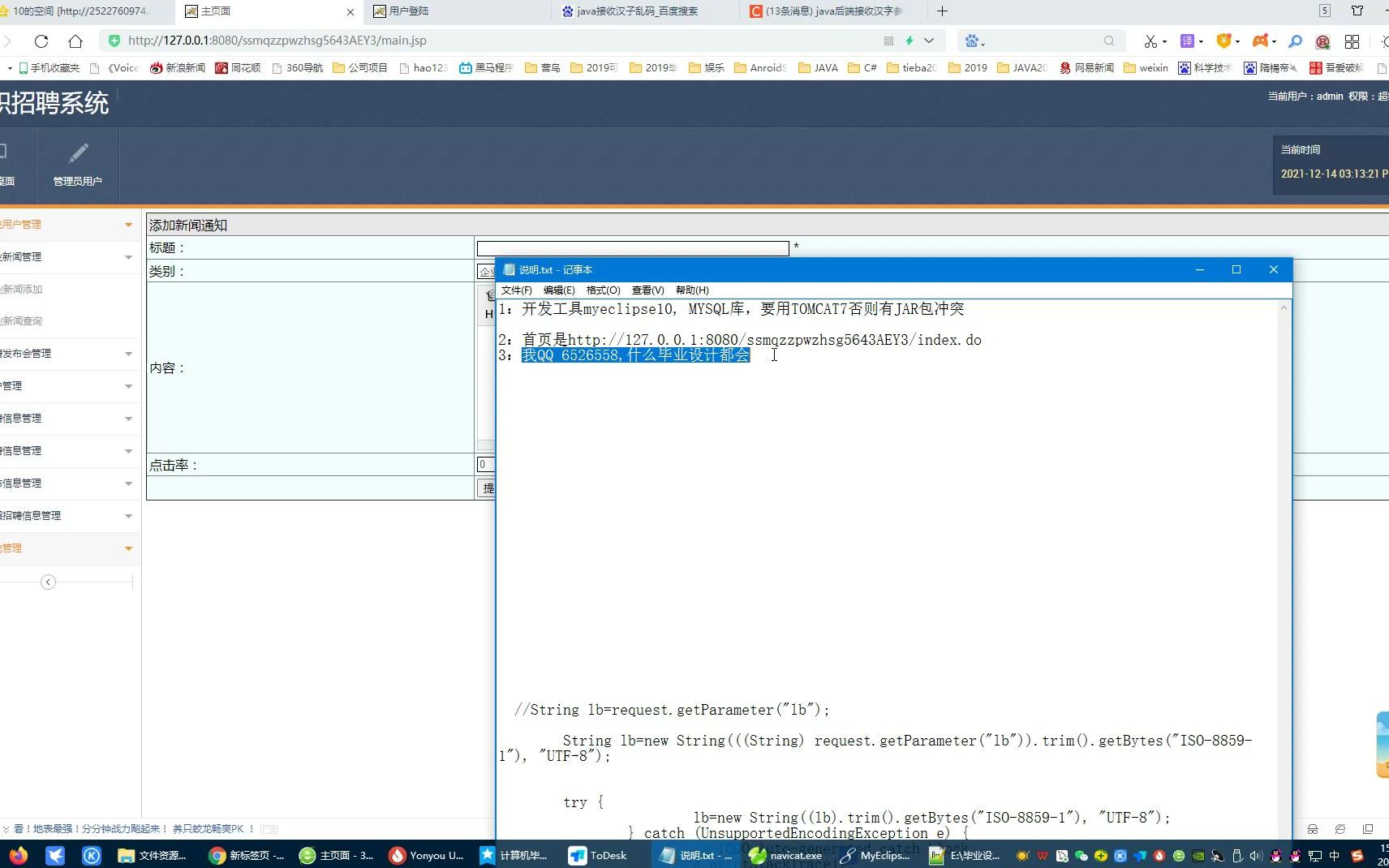Open 同花顺 bookmark
This screenshot has height=868, width=1389.
[x=238, y=68]
